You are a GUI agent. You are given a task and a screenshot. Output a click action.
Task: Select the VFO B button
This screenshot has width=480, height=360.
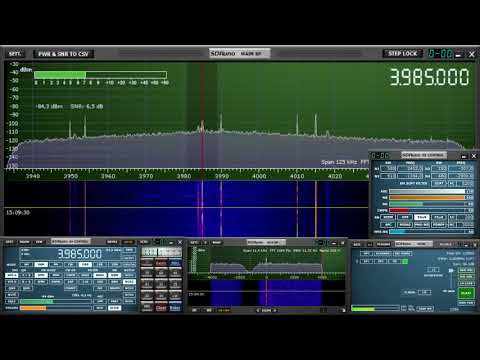[12, 282]
